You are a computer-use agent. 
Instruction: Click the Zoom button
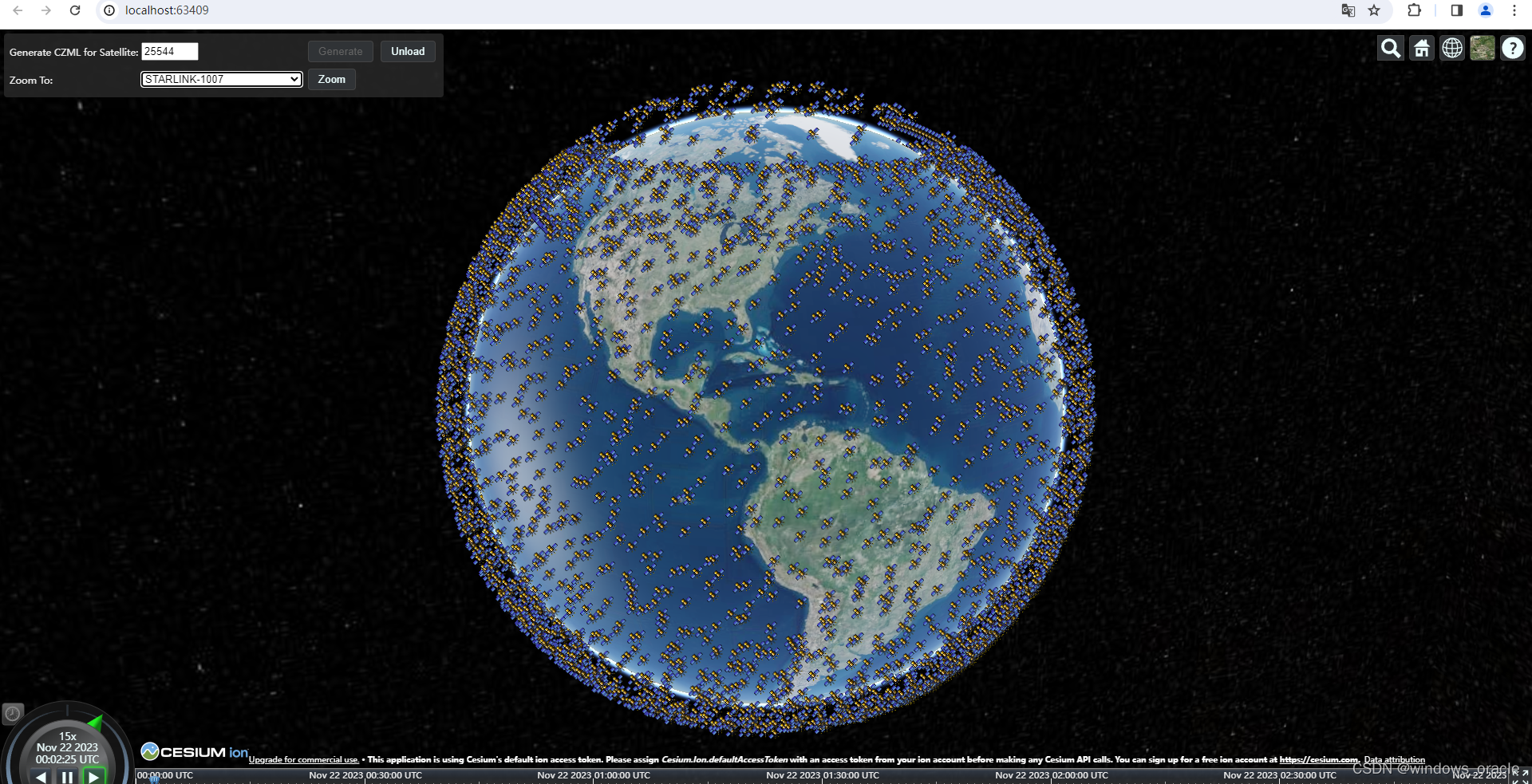click(x=332, y=79)
